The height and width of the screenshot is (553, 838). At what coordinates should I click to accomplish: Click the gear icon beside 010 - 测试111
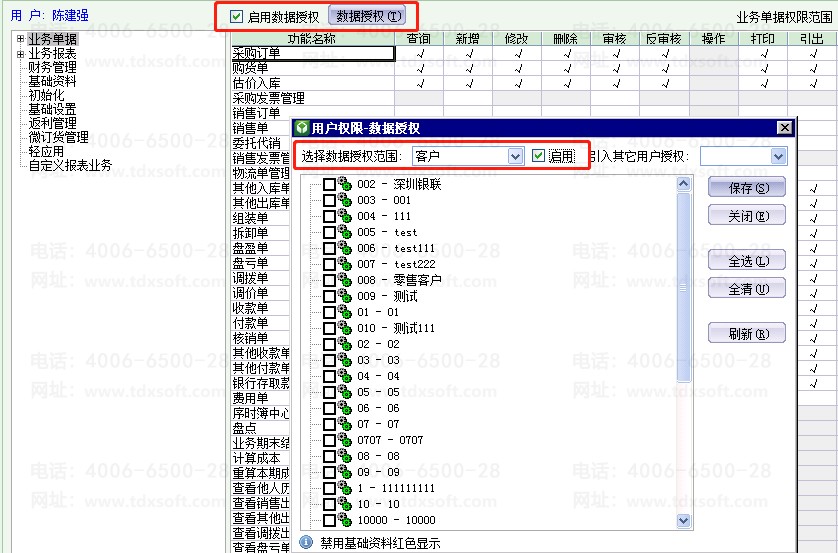coord(345,328)
